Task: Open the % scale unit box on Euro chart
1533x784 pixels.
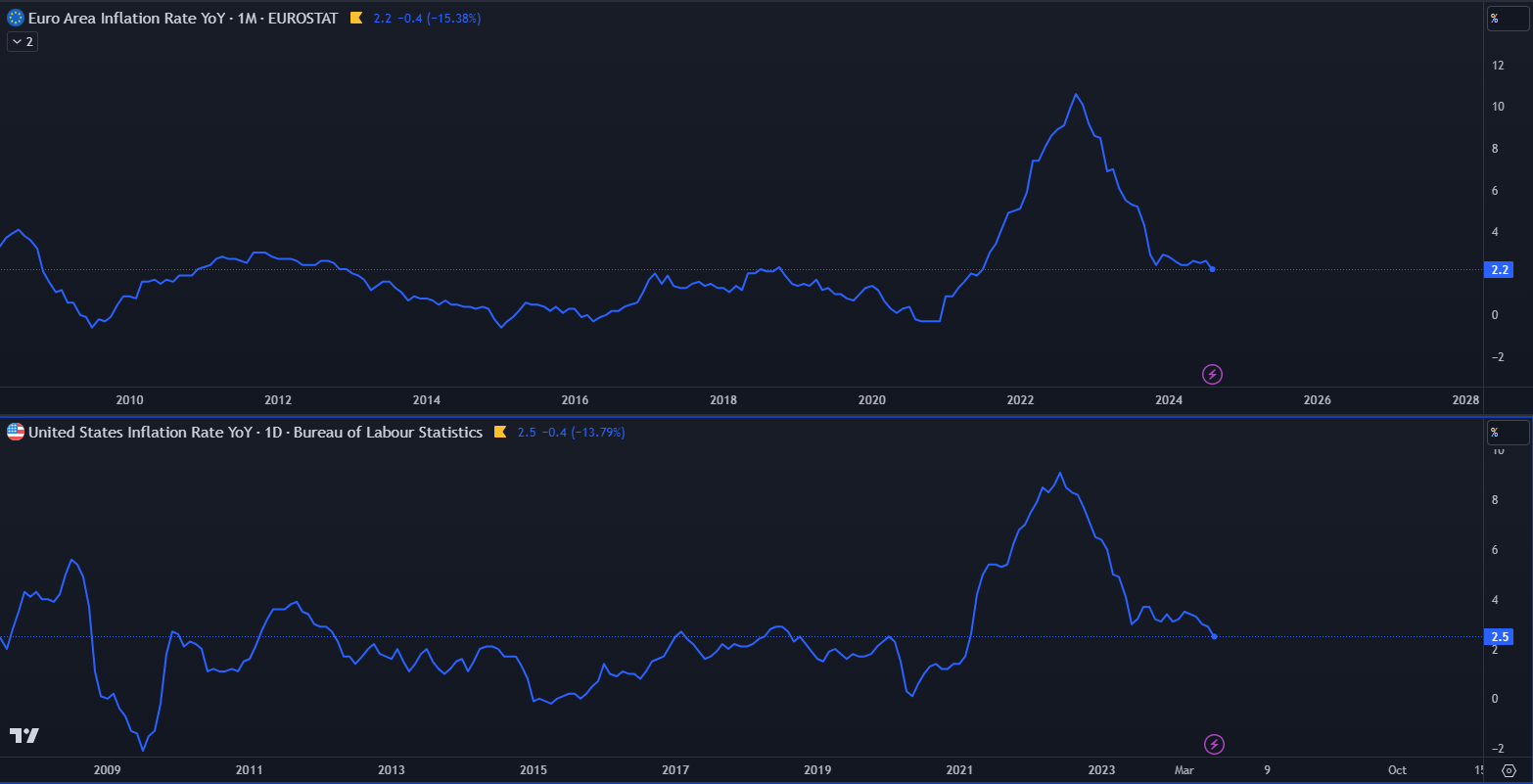Action: tap(1508, 18)
